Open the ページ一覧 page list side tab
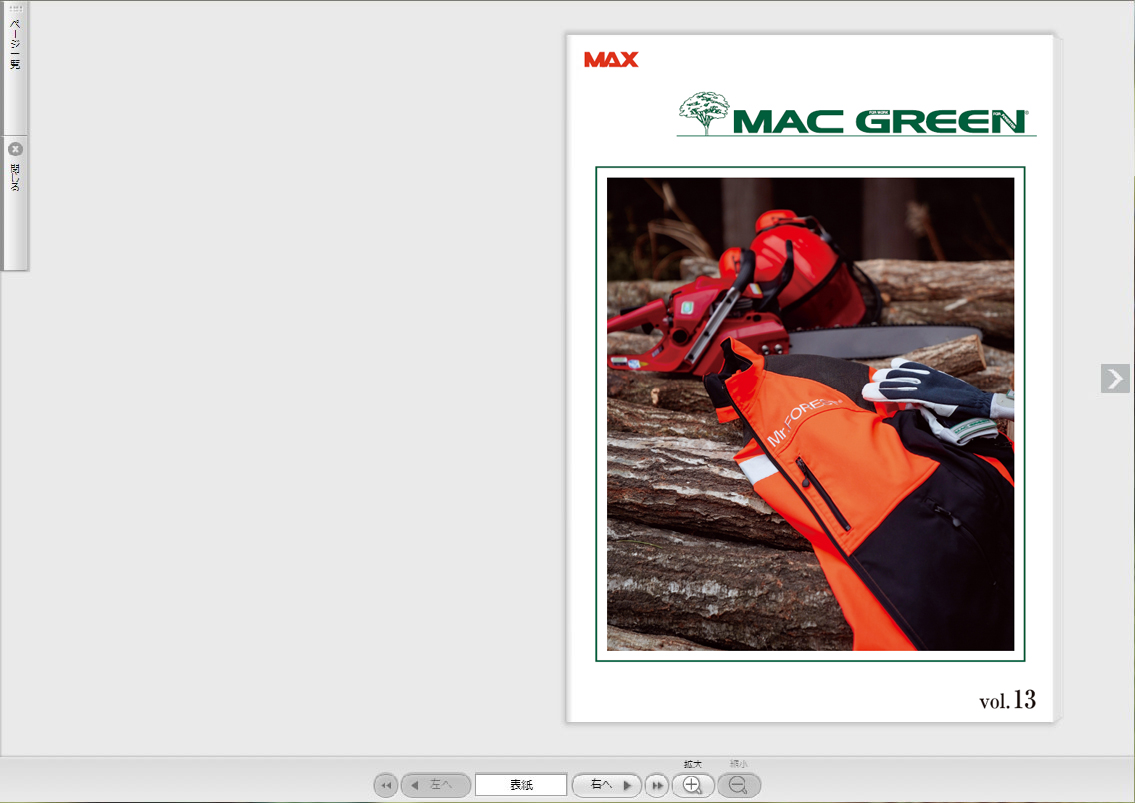Screen dimensions: 1135x803 coord(15,50)
